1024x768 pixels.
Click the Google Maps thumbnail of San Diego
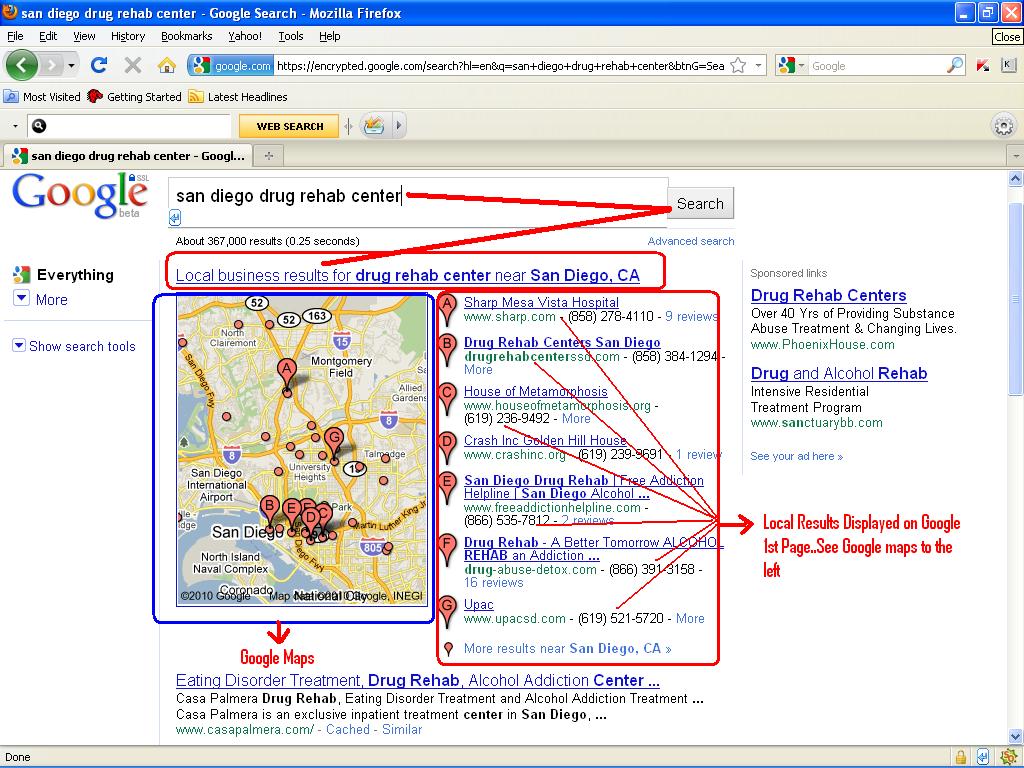pyautogui.click(x=302, y=450)
